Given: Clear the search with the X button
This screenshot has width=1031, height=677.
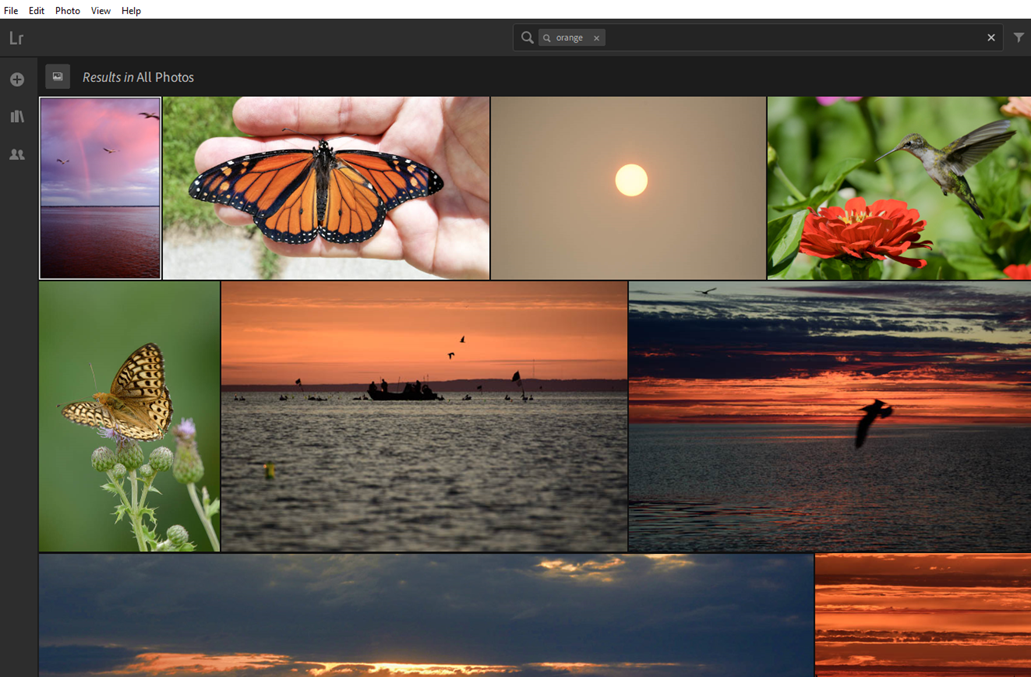Looking at the screenshot, I should [991, 37].
